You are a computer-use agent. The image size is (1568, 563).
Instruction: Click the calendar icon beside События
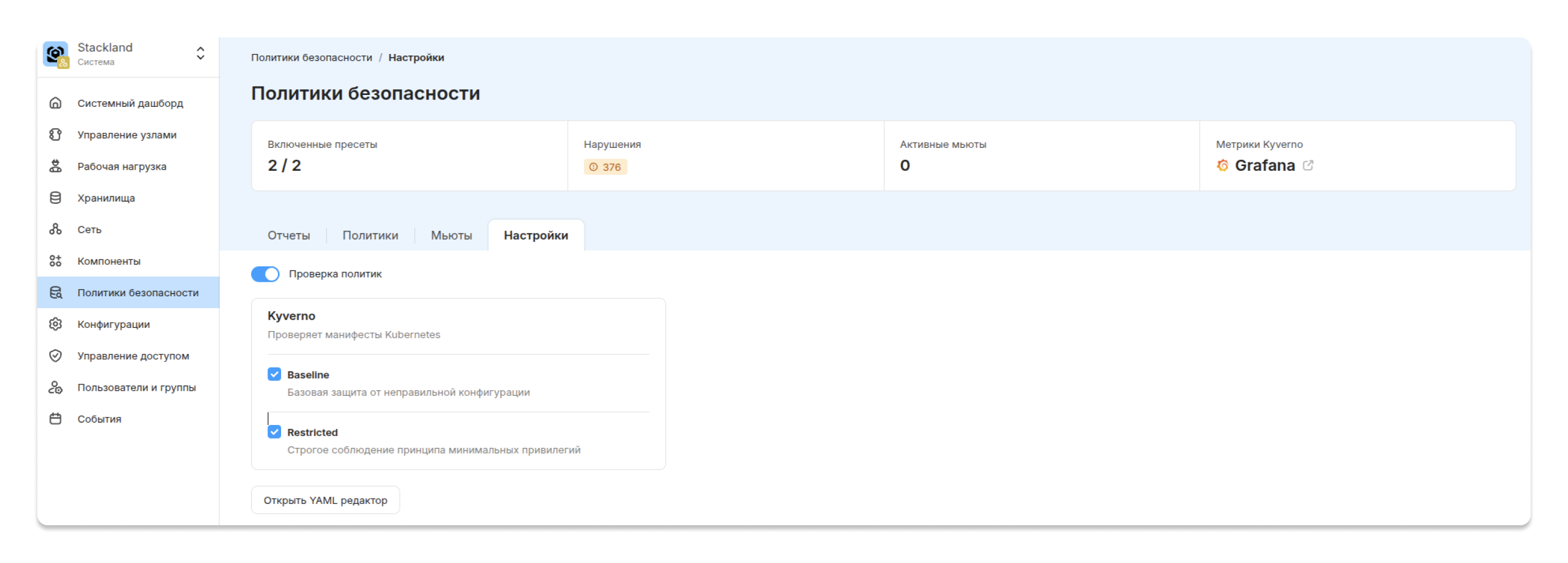tap(55, 420)
